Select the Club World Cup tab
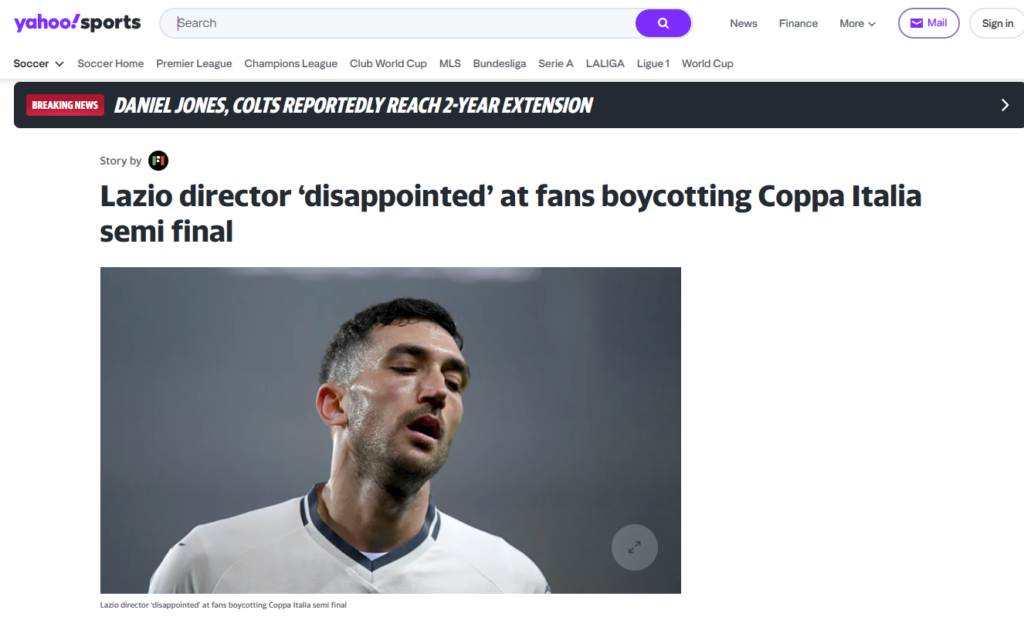Image resolution: width=1024 pixels, height=620 pixels. tap(388, 64)
